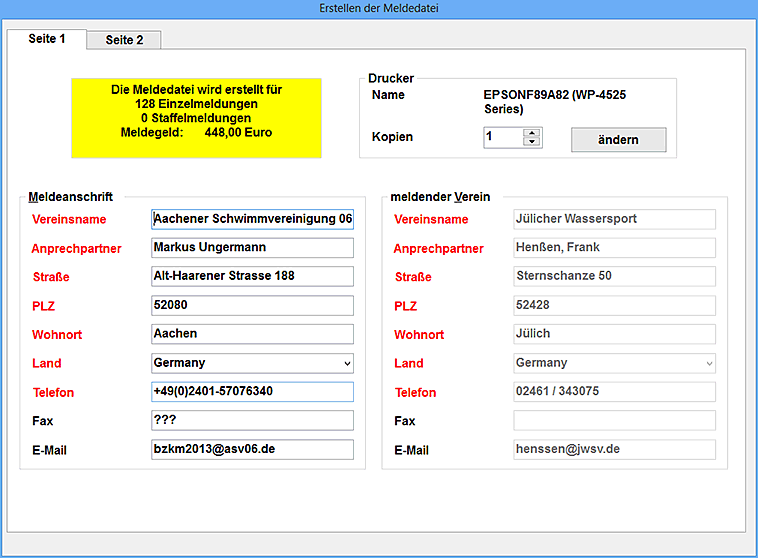Decrease Kopien with the down arrow
Screen dimensions: 758x558
[532, 142]
